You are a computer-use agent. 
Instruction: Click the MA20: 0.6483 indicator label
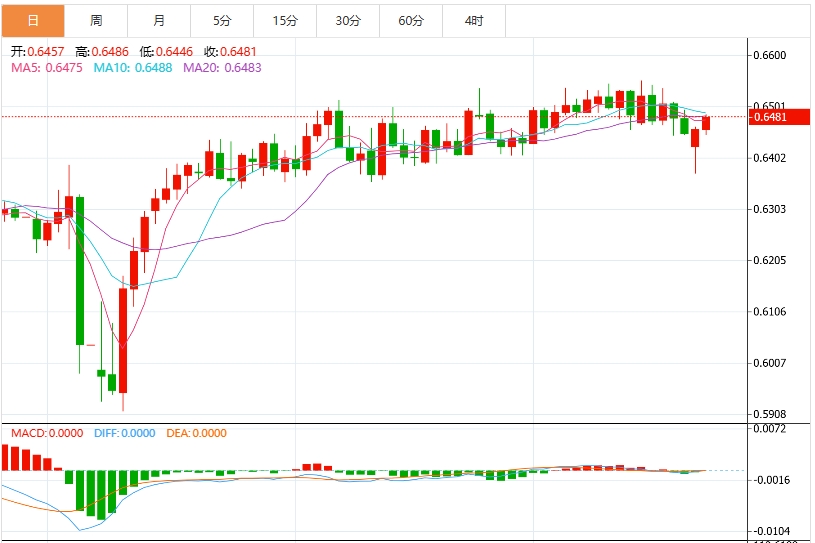[x=222, y=68]
